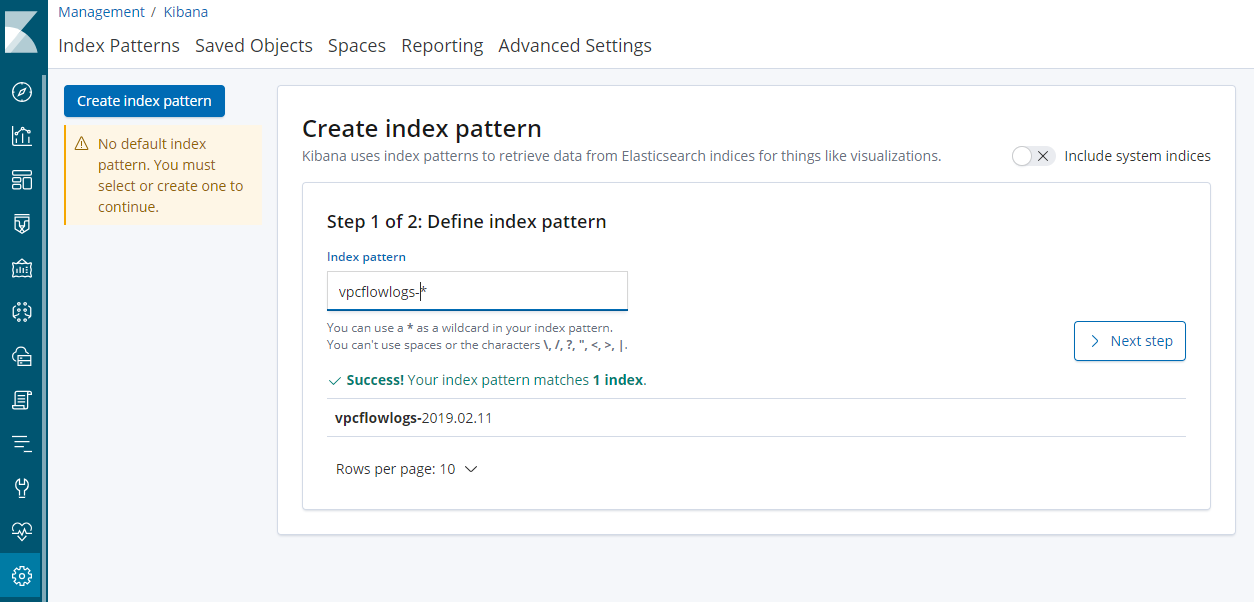Open Canvas from the sidebar

pos(22,268)
